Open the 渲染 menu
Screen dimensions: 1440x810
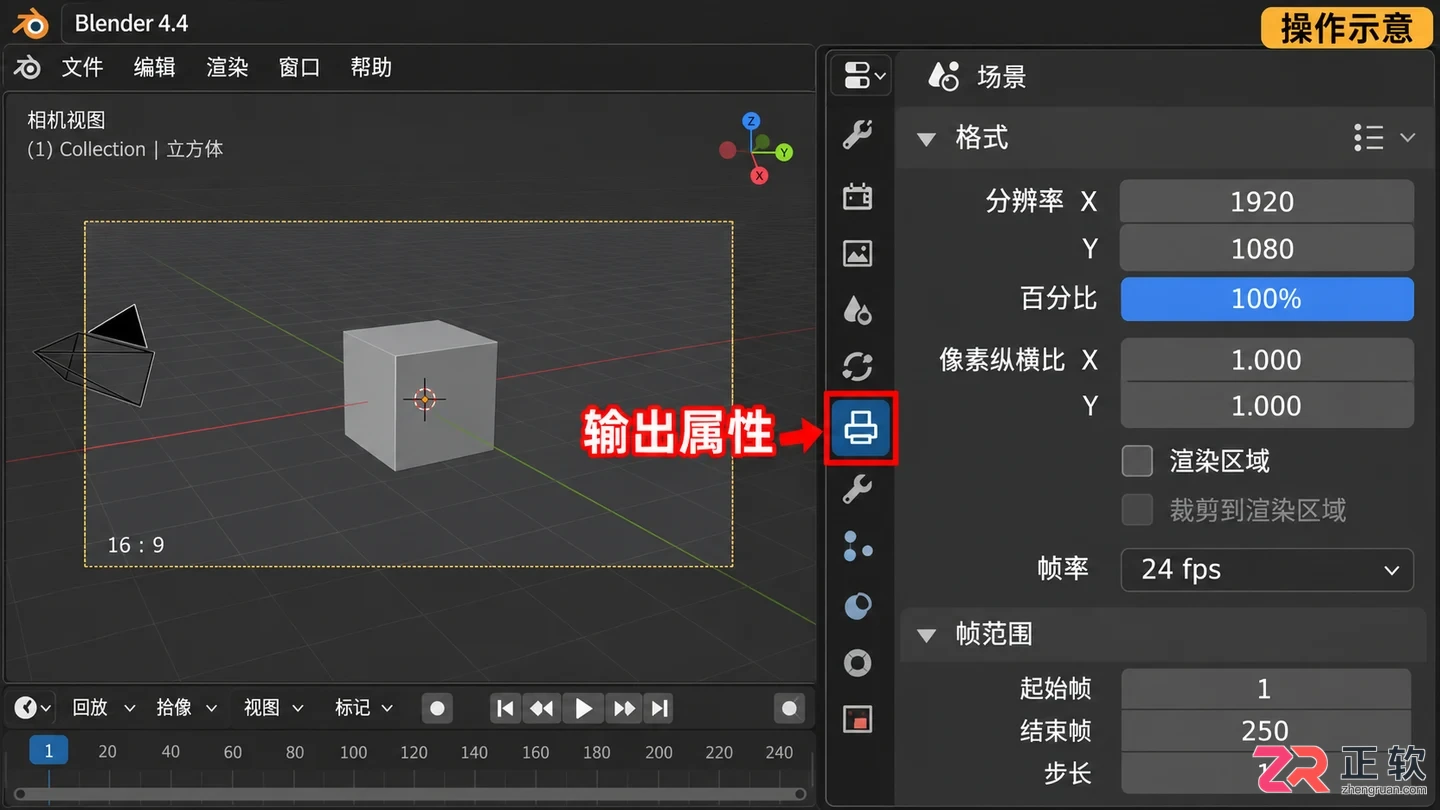(227, 67)
